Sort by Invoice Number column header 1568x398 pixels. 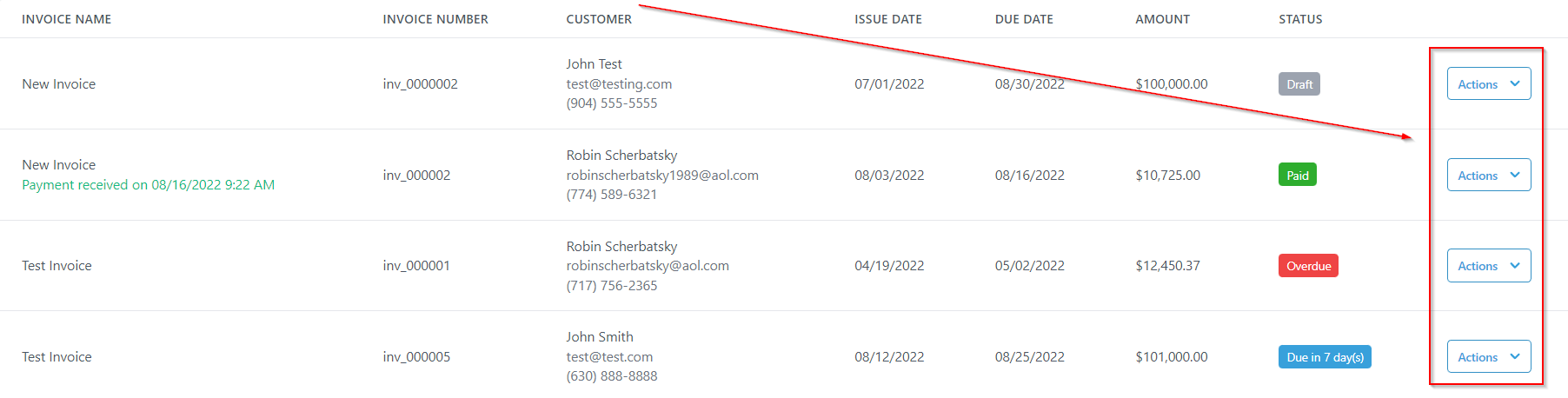pyautogui.click(x=435, y=19)
